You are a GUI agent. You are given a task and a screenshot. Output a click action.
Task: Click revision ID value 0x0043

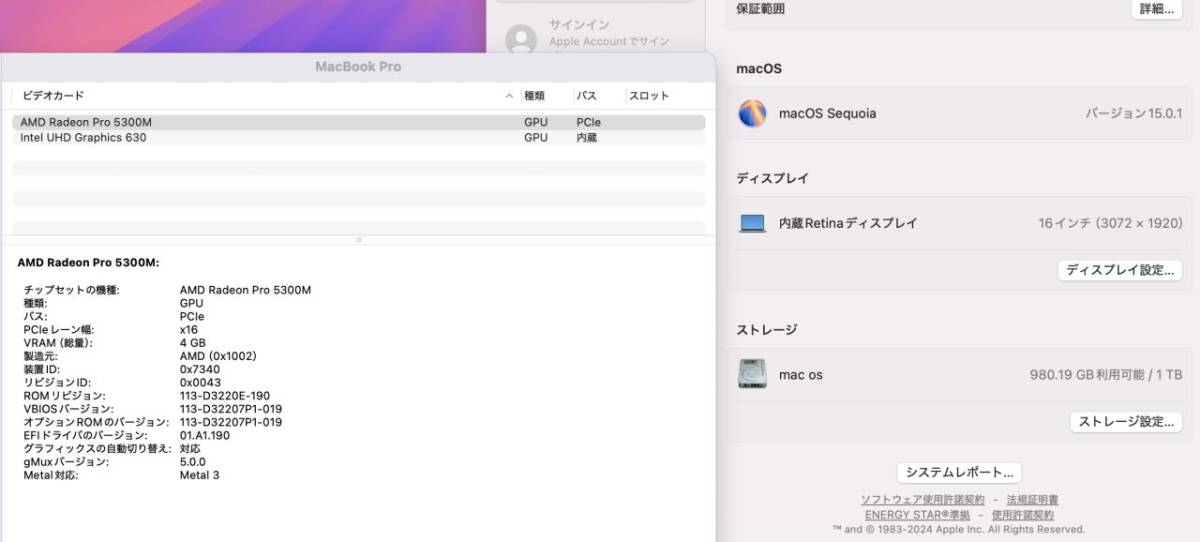(x=201, y=383)
